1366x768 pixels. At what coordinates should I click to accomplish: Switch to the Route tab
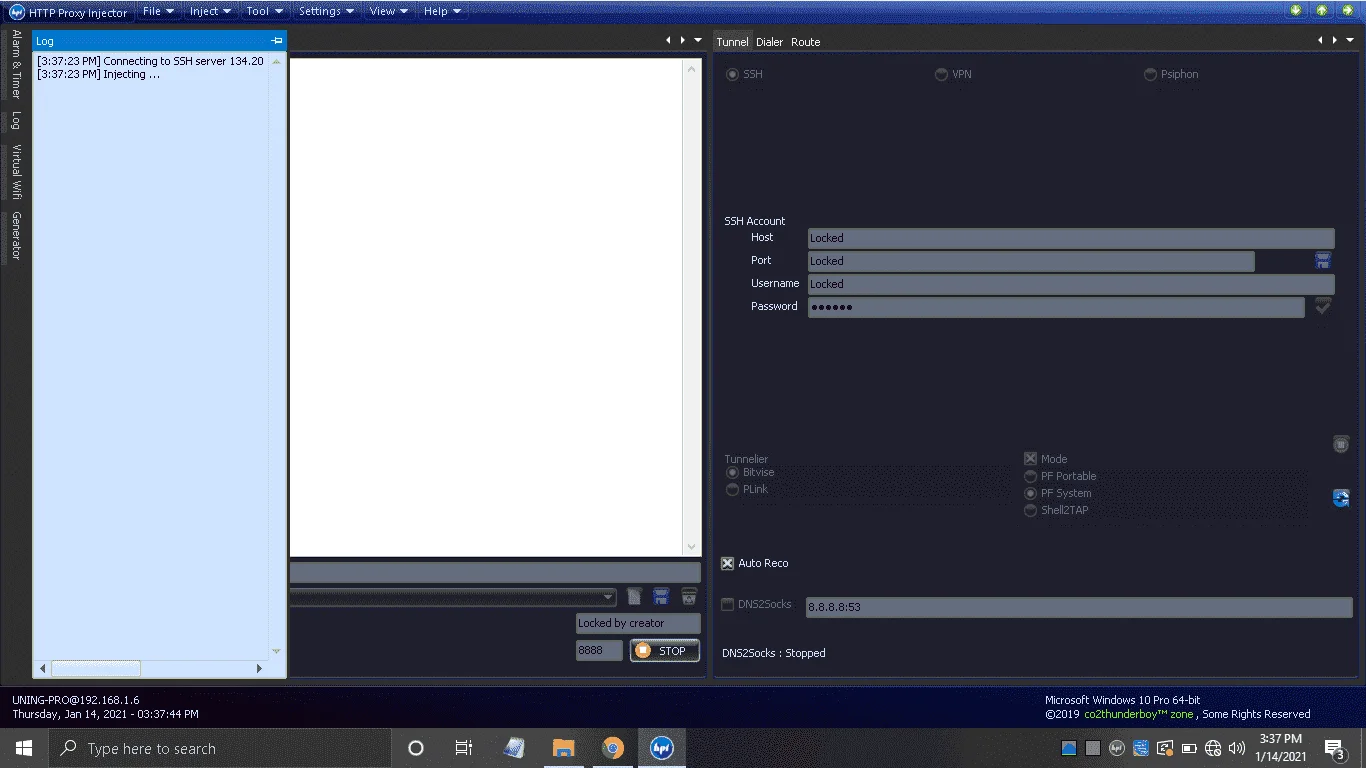click(806, 42)
